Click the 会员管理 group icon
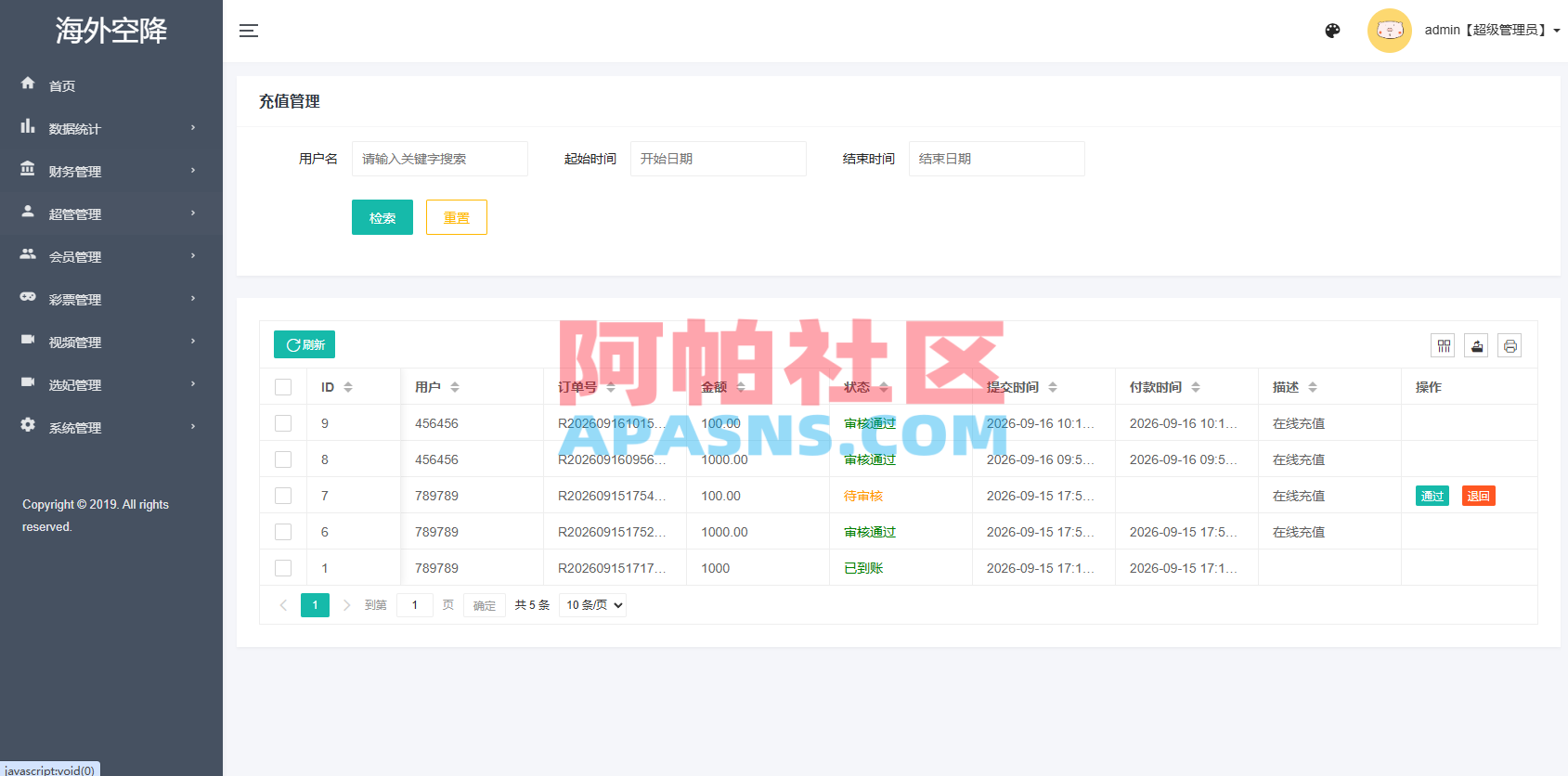This screenshot has width=1568, height=776. pos(28,254)
